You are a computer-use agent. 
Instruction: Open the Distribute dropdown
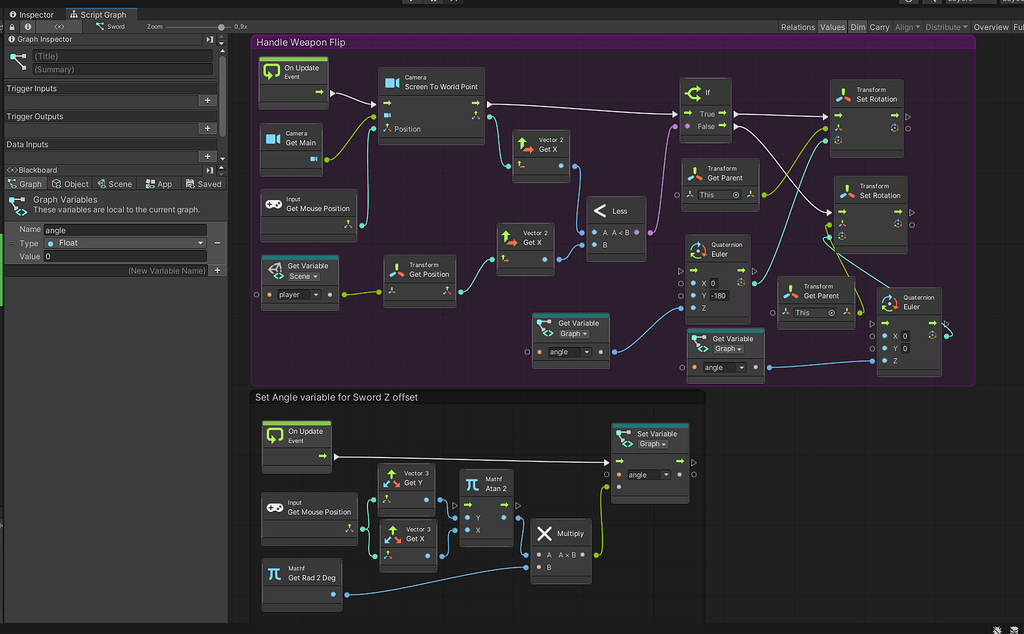click(x=946, y=27)
